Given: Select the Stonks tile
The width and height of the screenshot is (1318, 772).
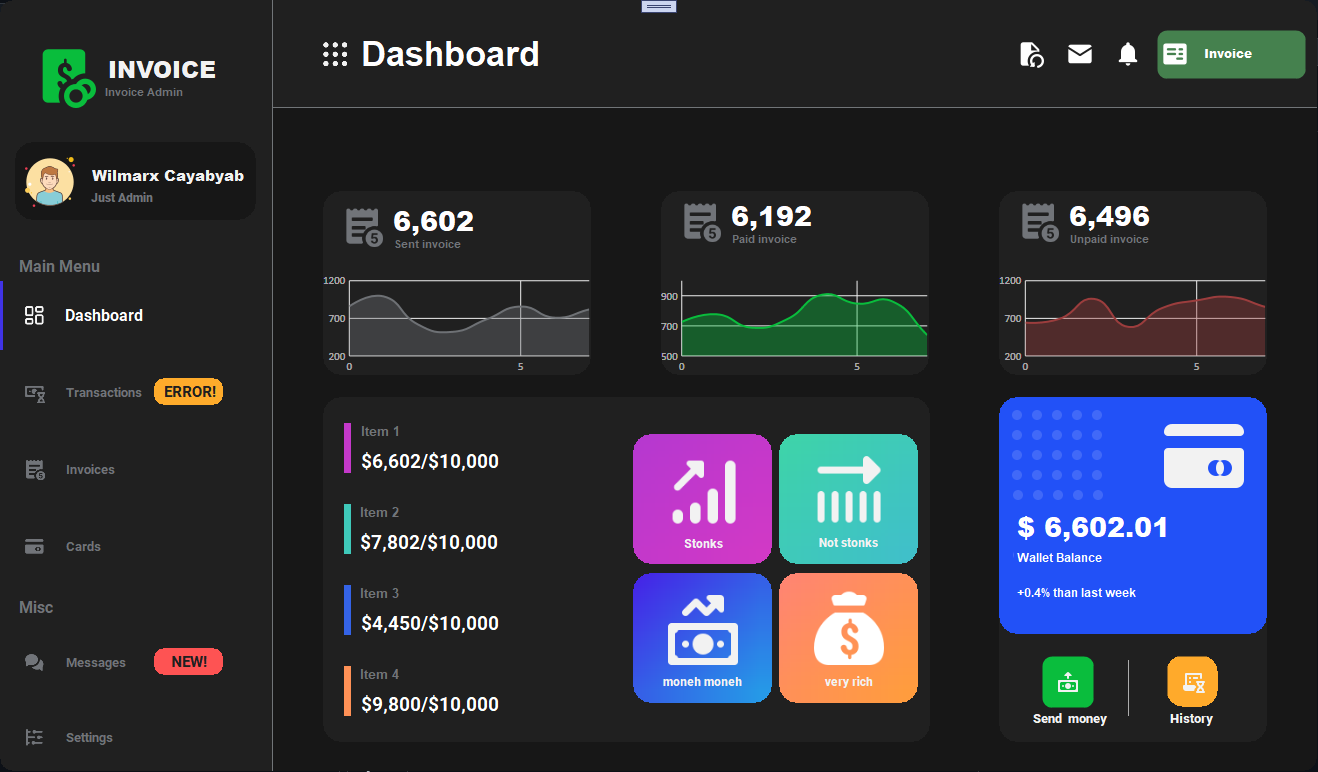Looking at the screenshot, I should coord(702,498).
